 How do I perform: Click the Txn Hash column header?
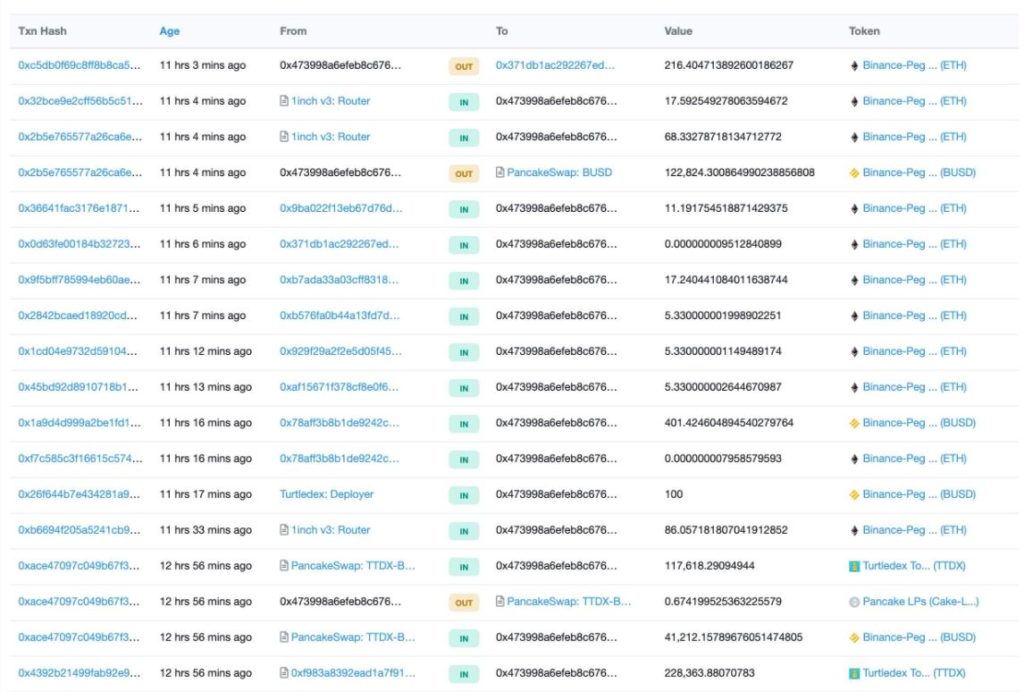pos(42,31)
